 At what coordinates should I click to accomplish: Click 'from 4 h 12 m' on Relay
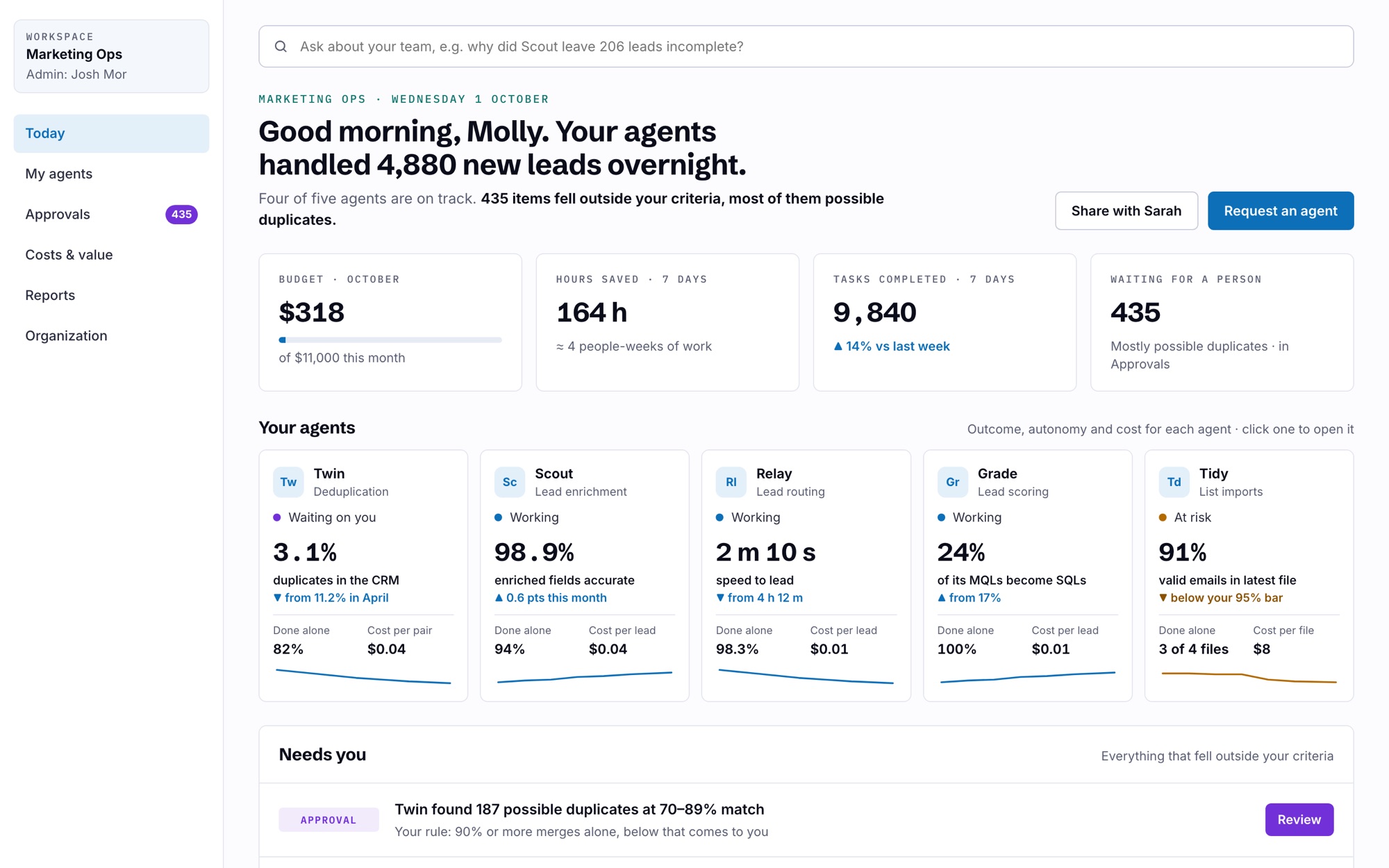(760, 598)
